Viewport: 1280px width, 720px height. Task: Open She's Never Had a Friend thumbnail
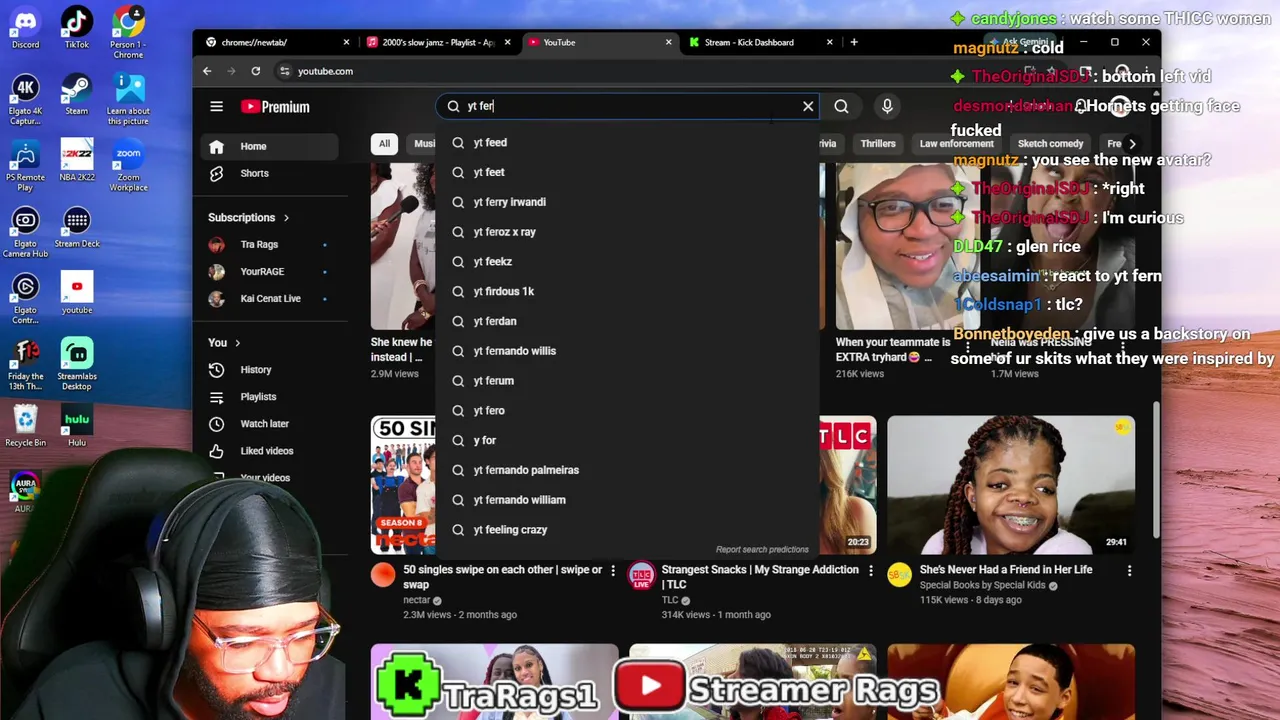(x=1011, y=485)
